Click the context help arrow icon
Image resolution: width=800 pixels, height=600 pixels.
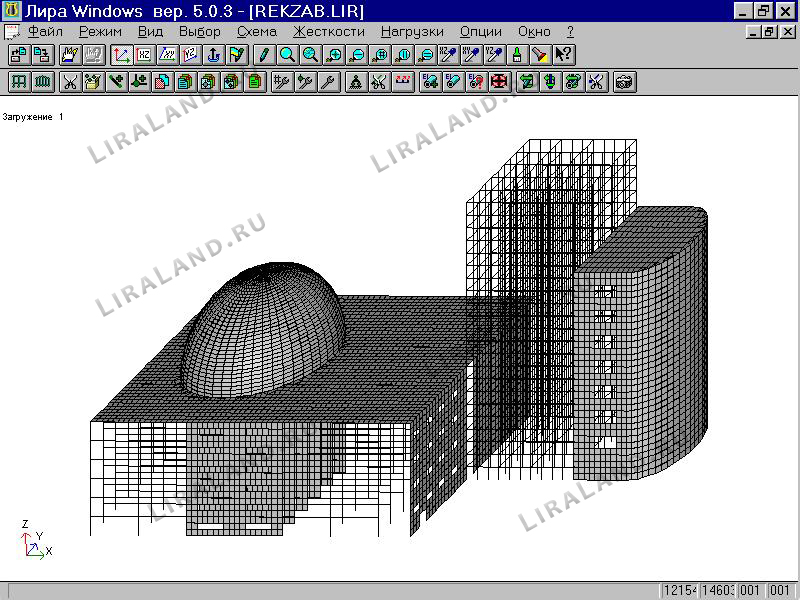tap(564, 55)
